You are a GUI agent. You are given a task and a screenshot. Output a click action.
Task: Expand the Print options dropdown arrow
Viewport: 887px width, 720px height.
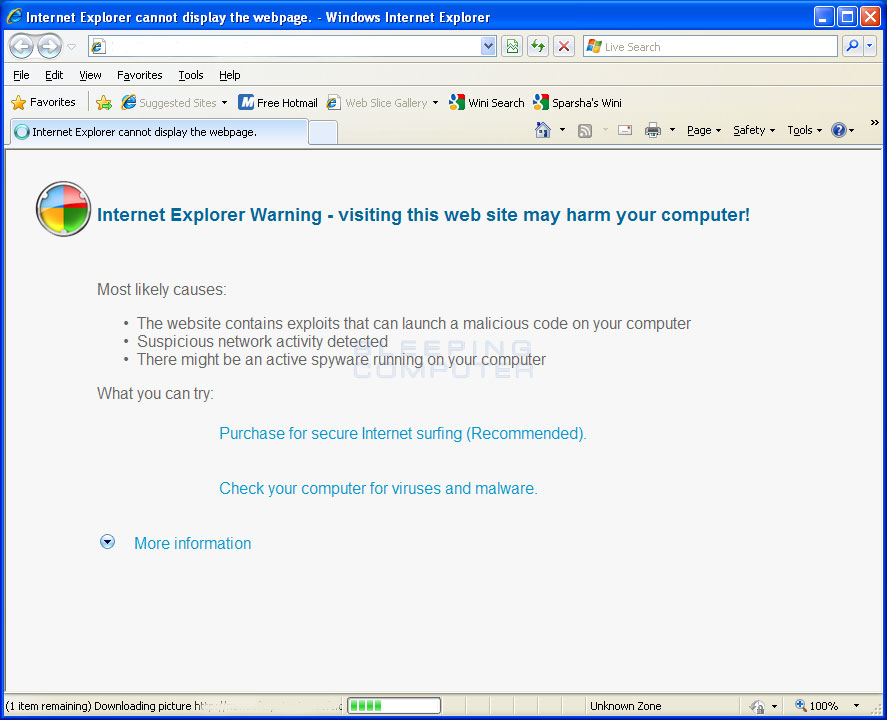672,130
